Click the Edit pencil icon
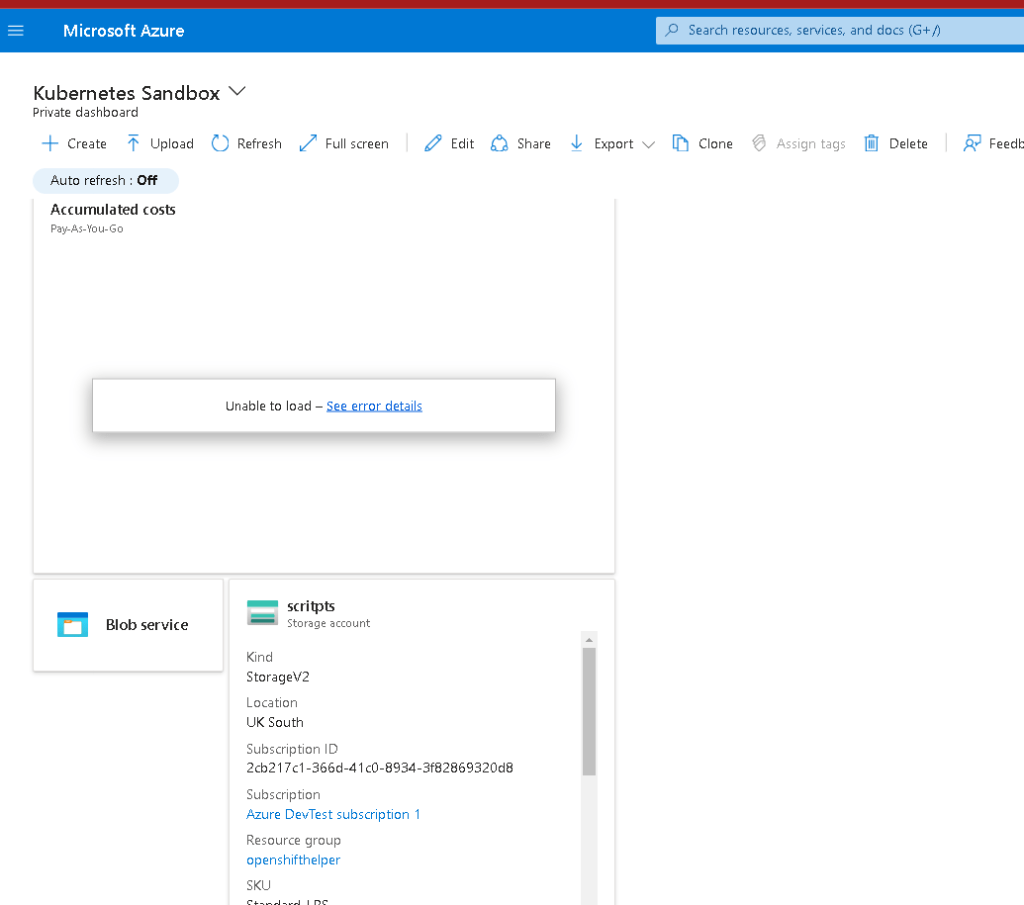 click(x=433, y=144)
